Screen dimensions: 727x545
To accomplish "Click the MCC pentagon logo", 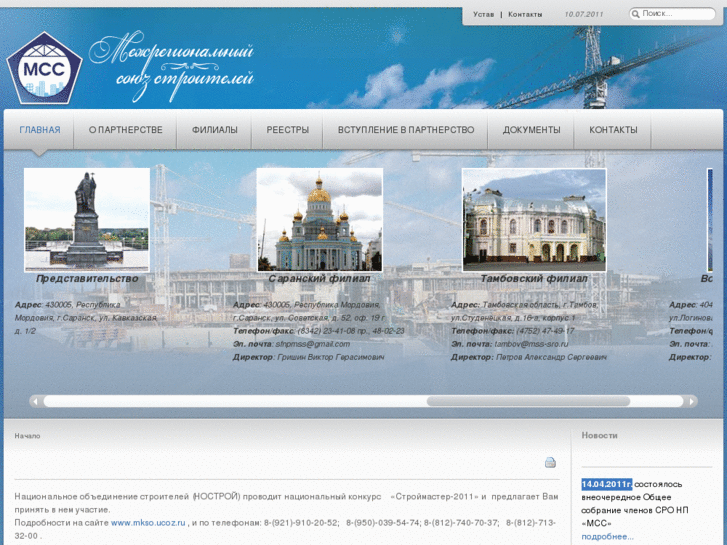I will [45, 68].
